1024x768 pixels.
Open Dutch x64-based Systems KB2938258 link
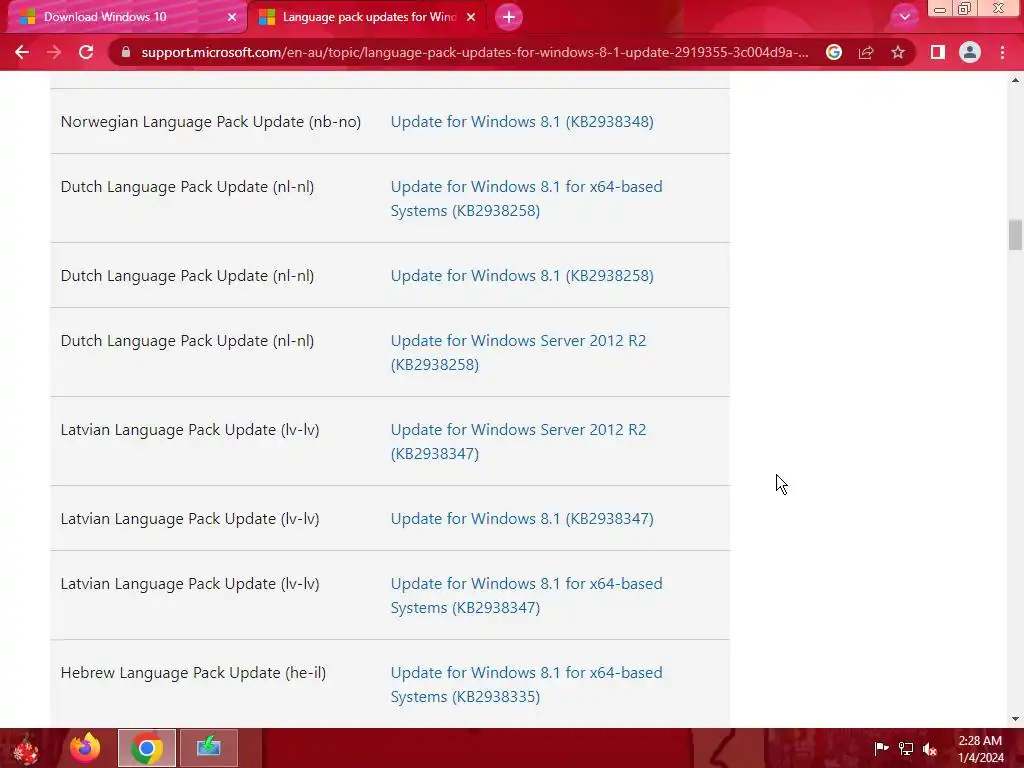[x=526, y=199]
